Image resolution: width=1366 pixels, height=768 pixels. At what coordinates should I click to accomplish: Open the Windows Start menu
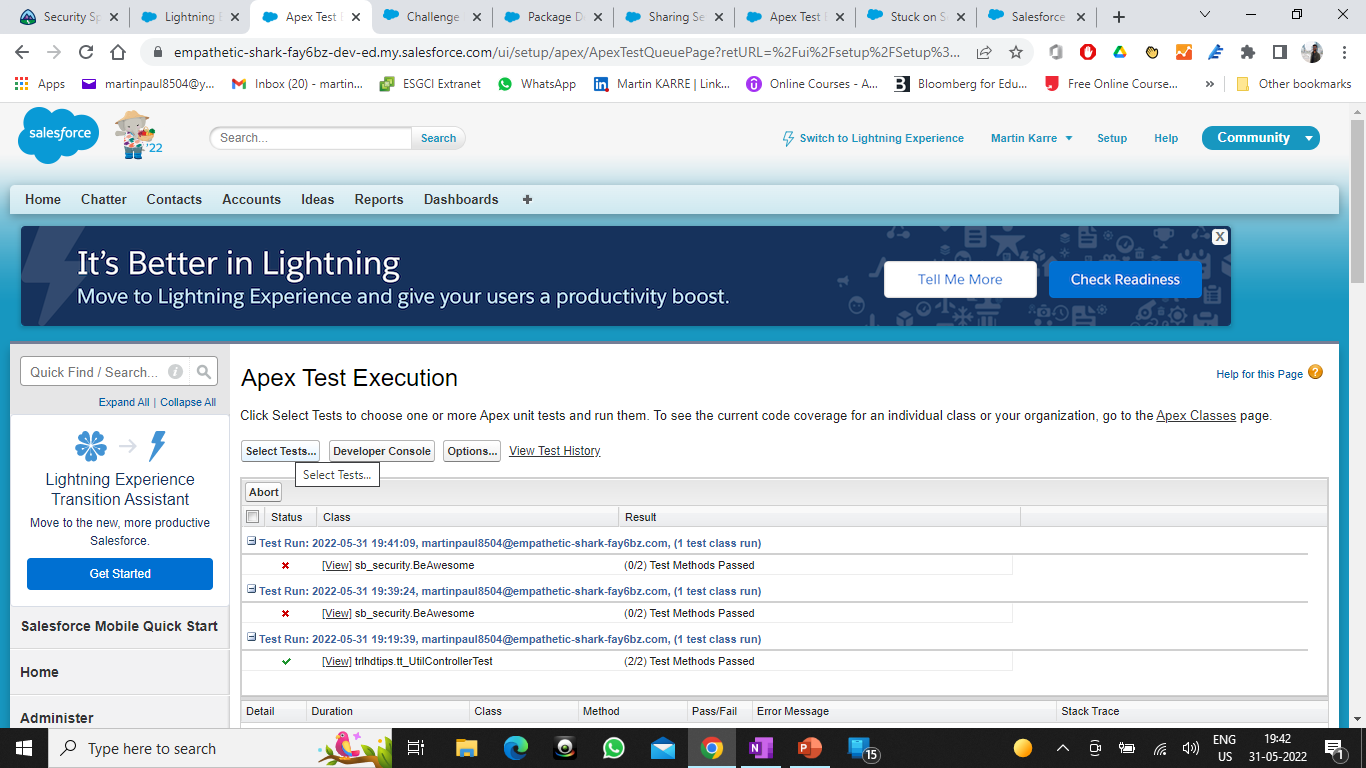[x=23, y=748]
